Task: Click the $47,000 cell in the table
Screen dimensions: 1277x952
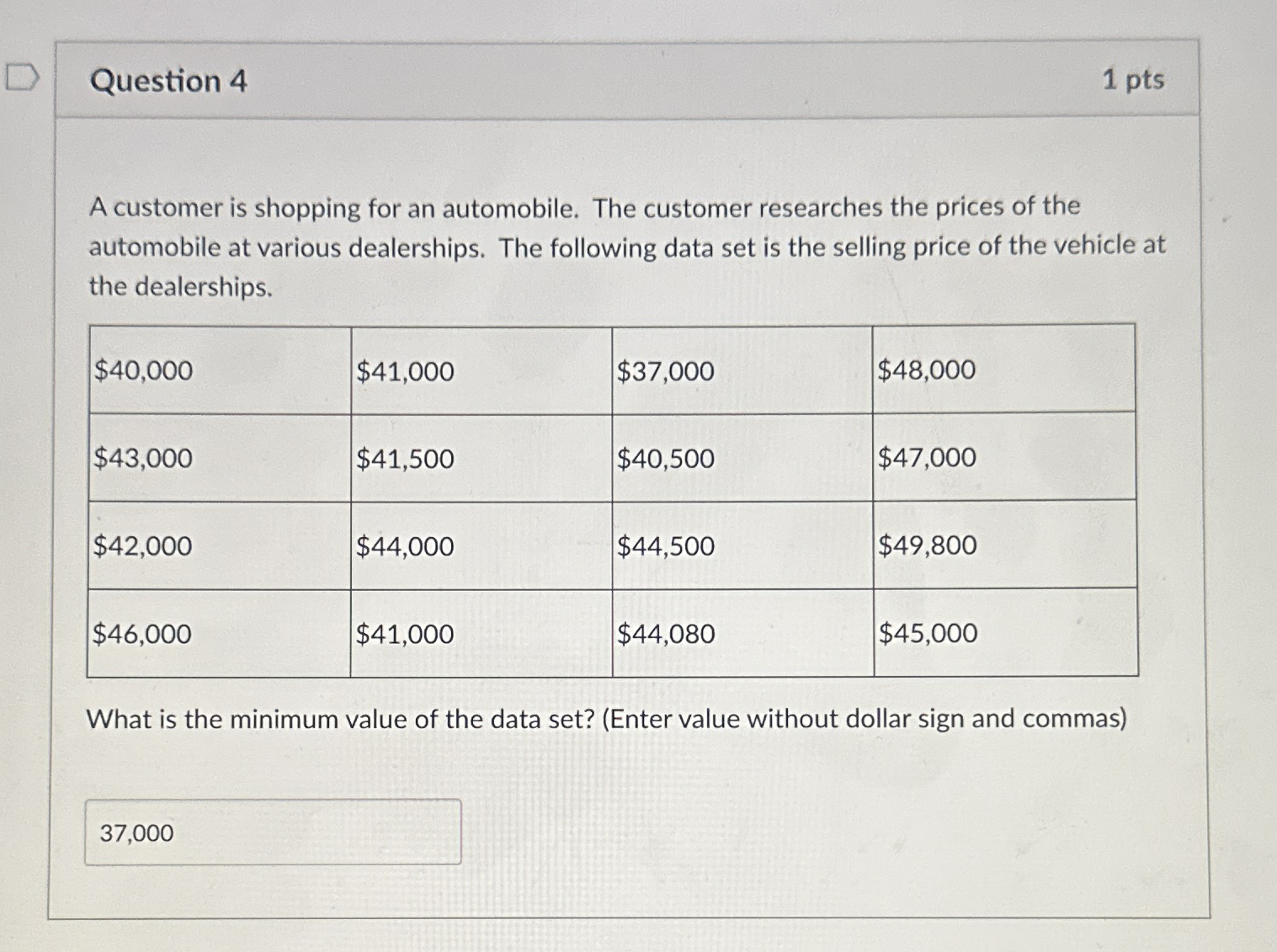Action: (927, 459)
